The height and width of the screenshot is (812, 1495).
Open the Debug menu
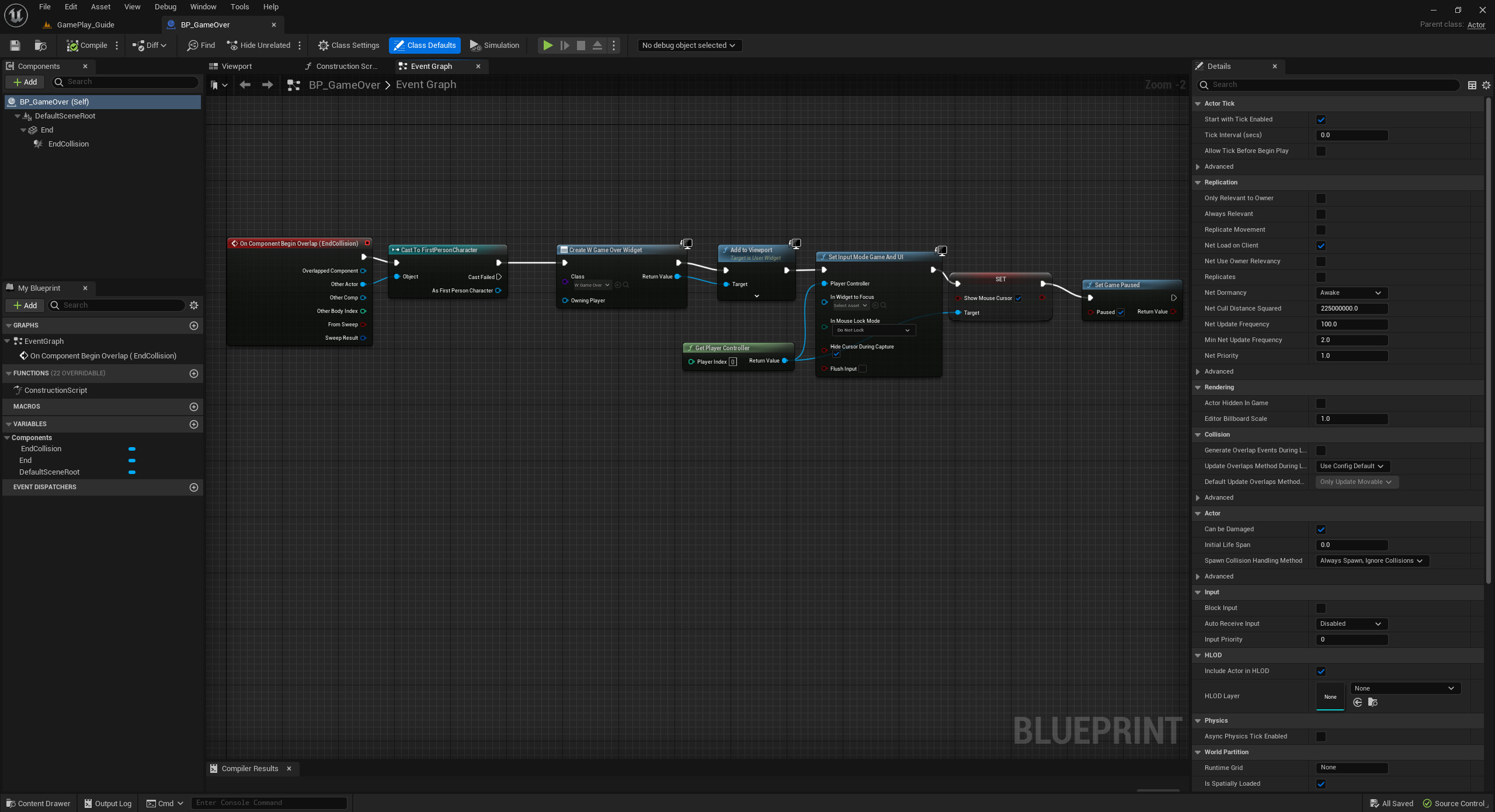pyautogui.click(x=165, y=7)
